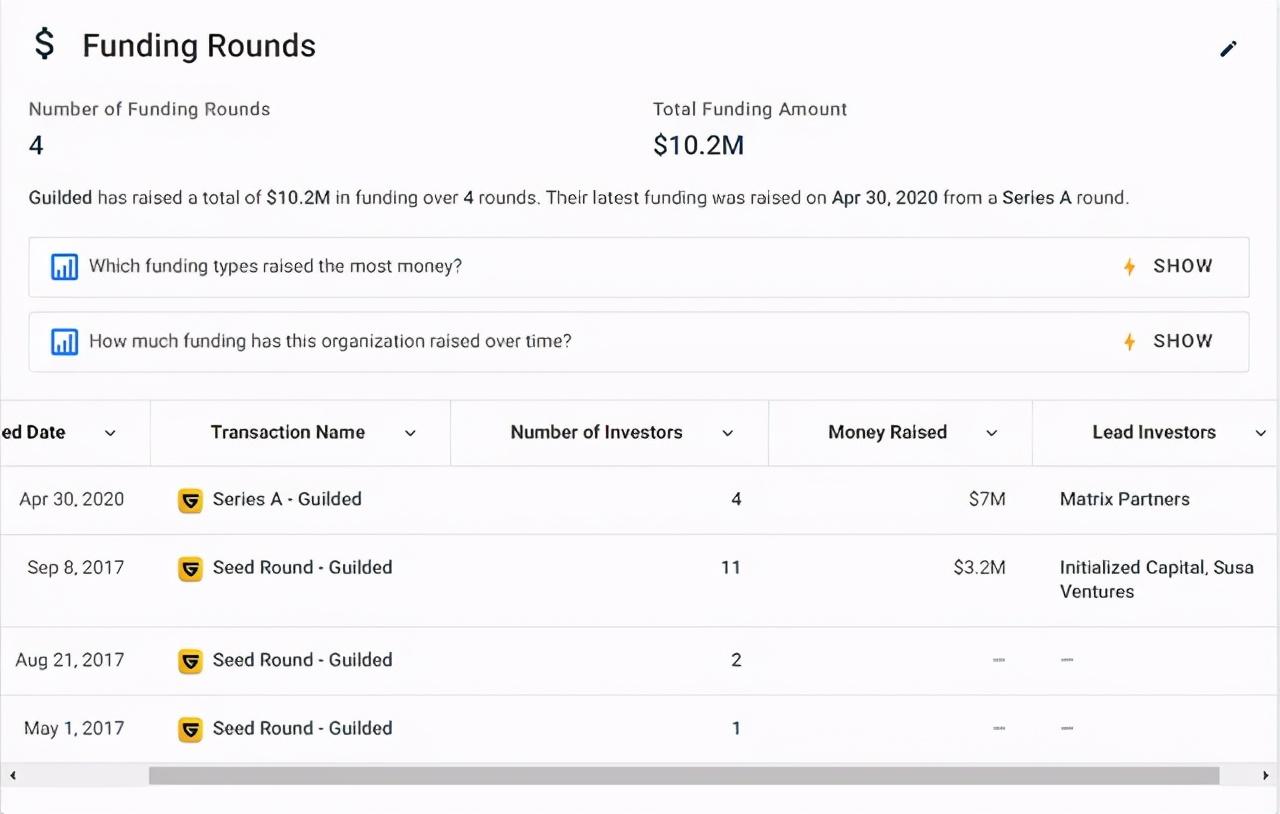Viewport: 1280px width, 814px height.
Task: Click Total Funding Amount value $10.2M
Action: pos(698,146)
